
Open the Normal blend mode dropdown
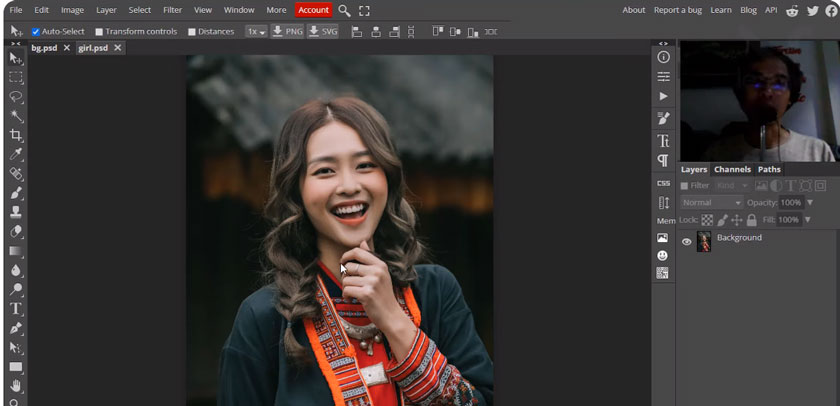[x=711, y=203]
